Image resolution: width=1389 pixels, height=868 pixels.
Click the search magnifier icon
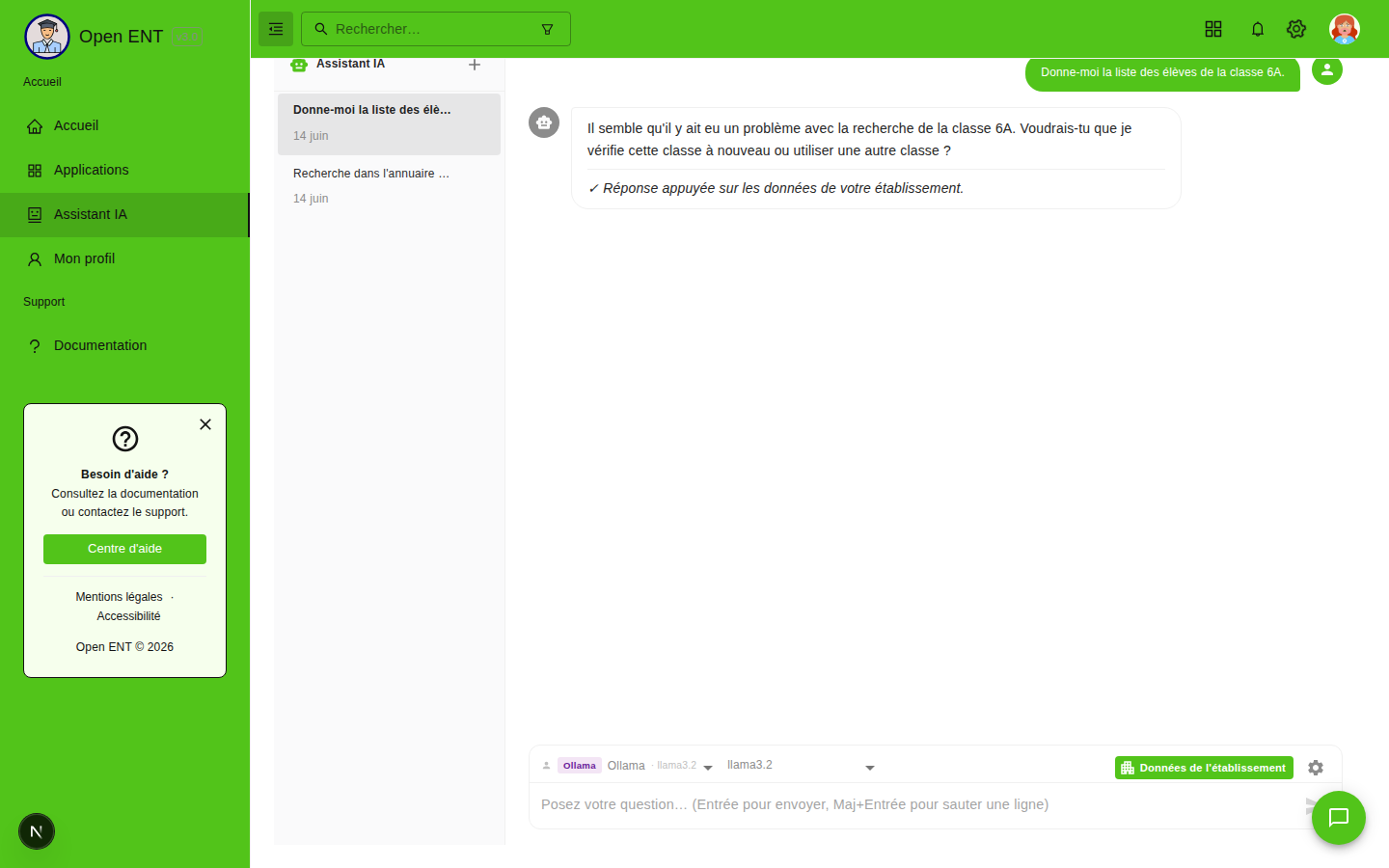(321, 29)
